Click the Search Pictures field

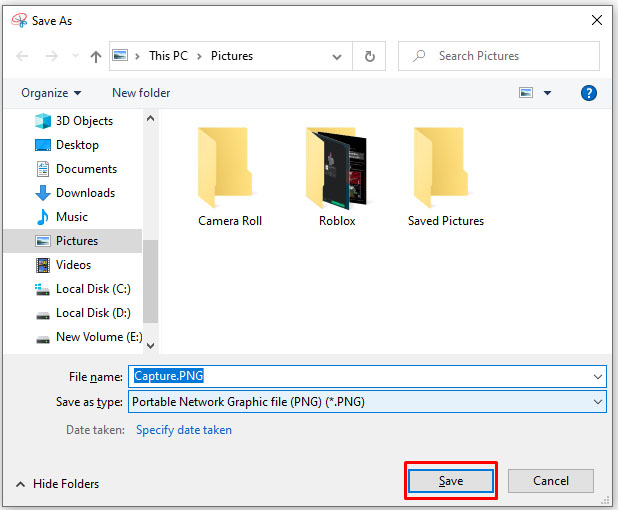(499, 56)
